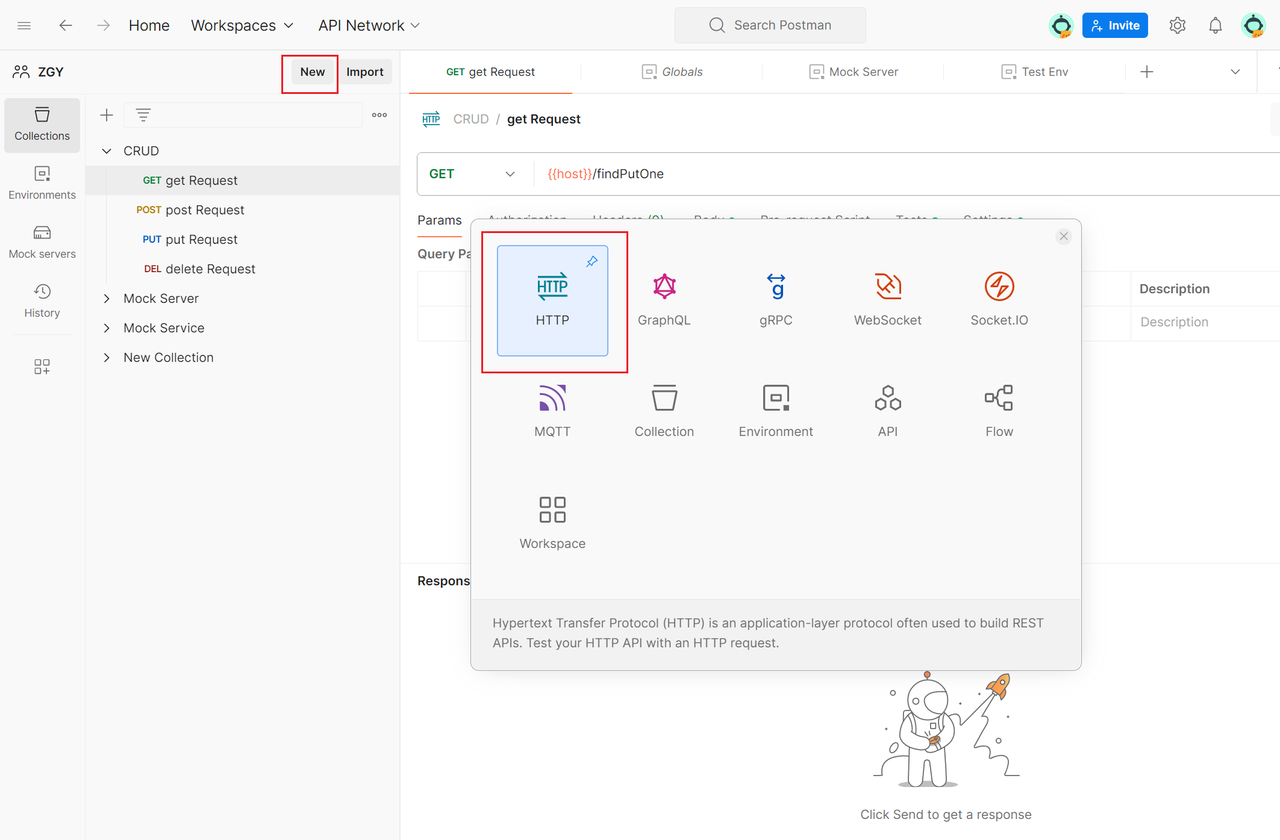This screenshot has width=1280, height=840.
Task: Open the GET method dropdown
Action: (472, 174)
